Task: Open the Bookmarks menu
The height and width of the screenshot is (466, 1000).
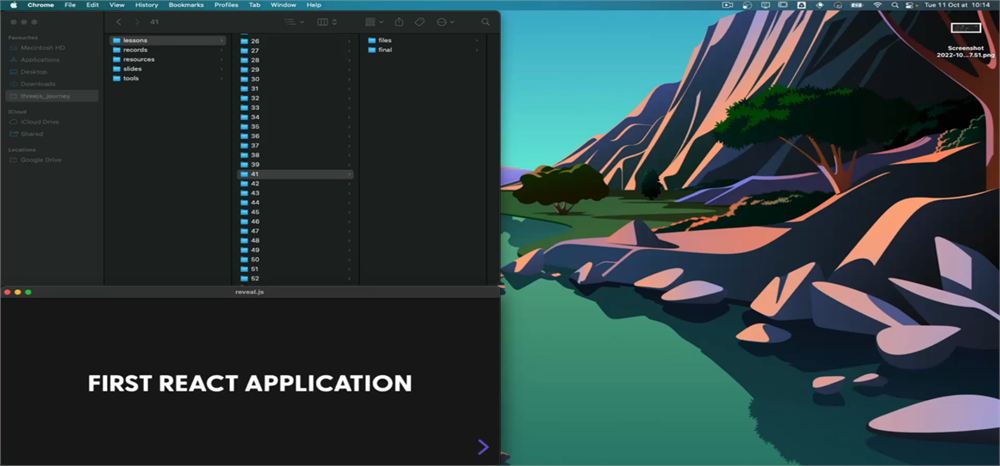Action: point(186,4)
